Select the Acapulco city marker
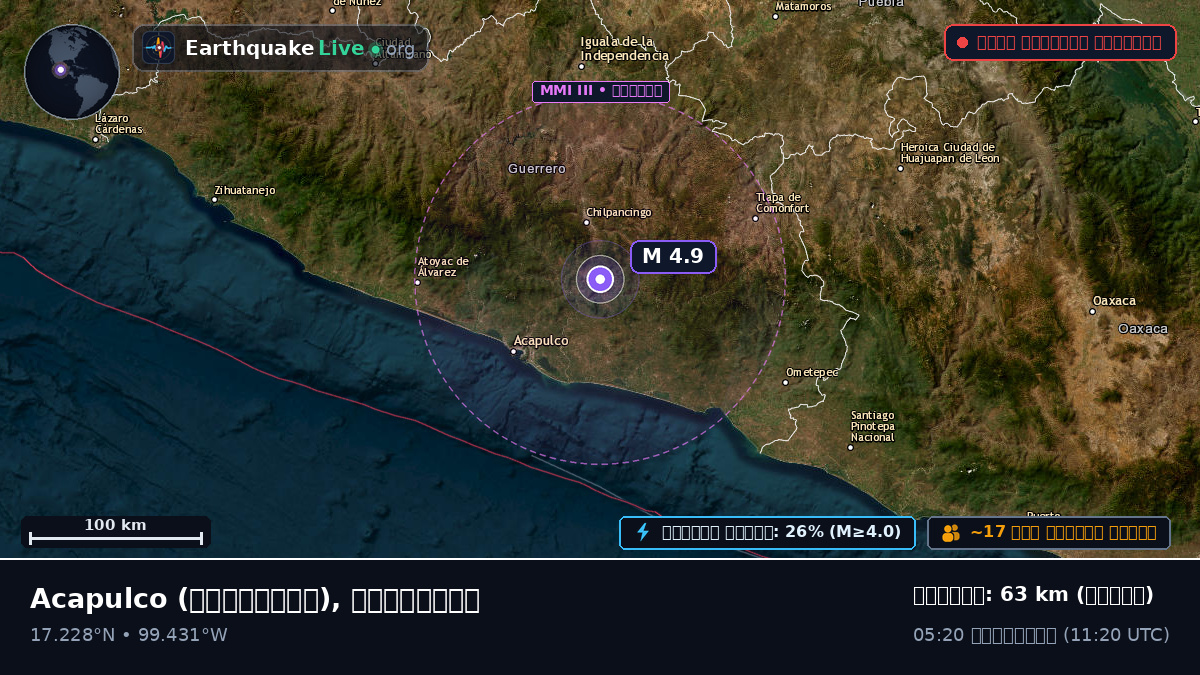1200x675 pixels. click(x=514, y=351)
